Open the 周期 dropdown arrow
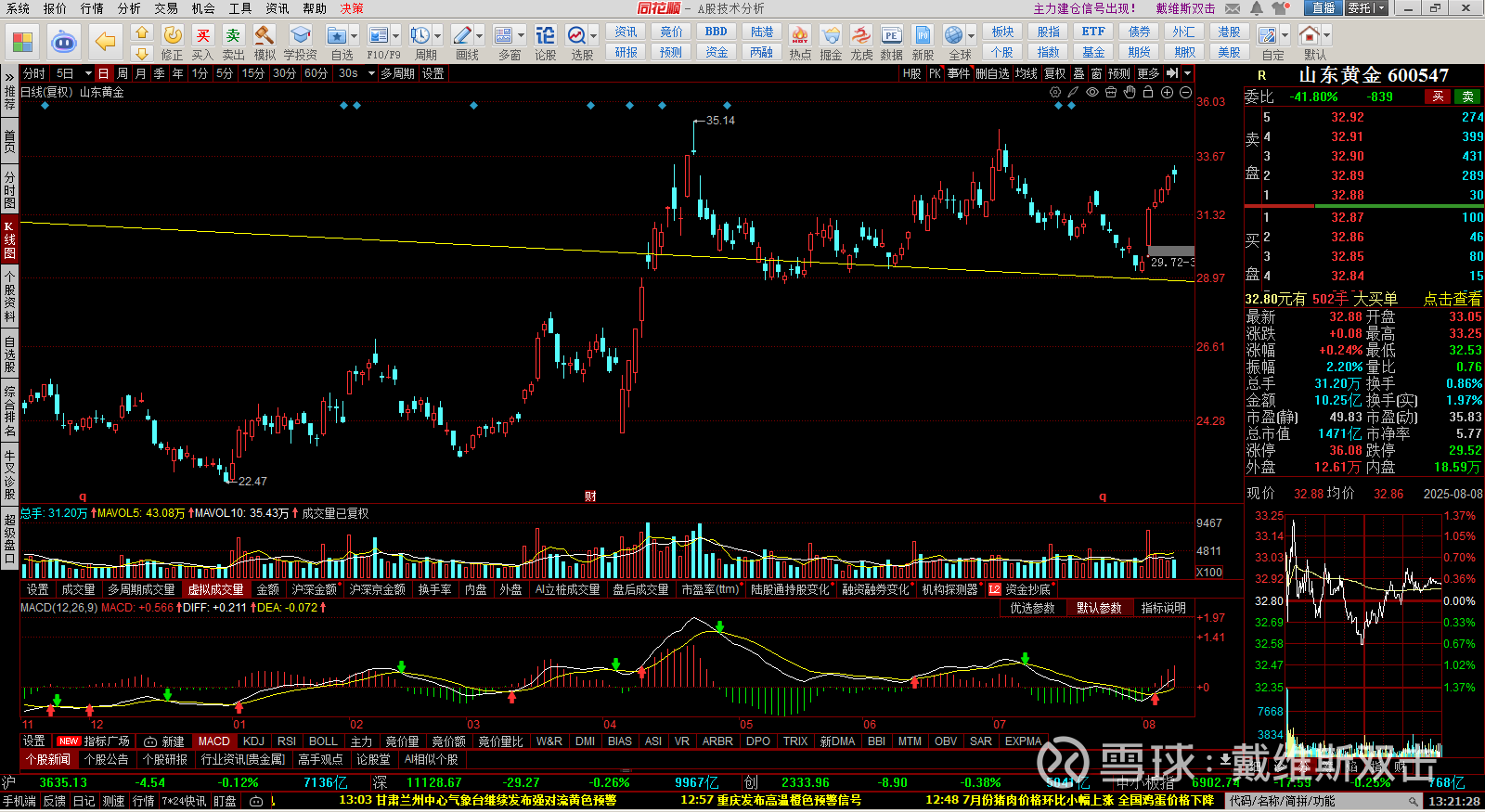Image resolution: width=1485 pixels, height=812 pixels. click(438, 35)
